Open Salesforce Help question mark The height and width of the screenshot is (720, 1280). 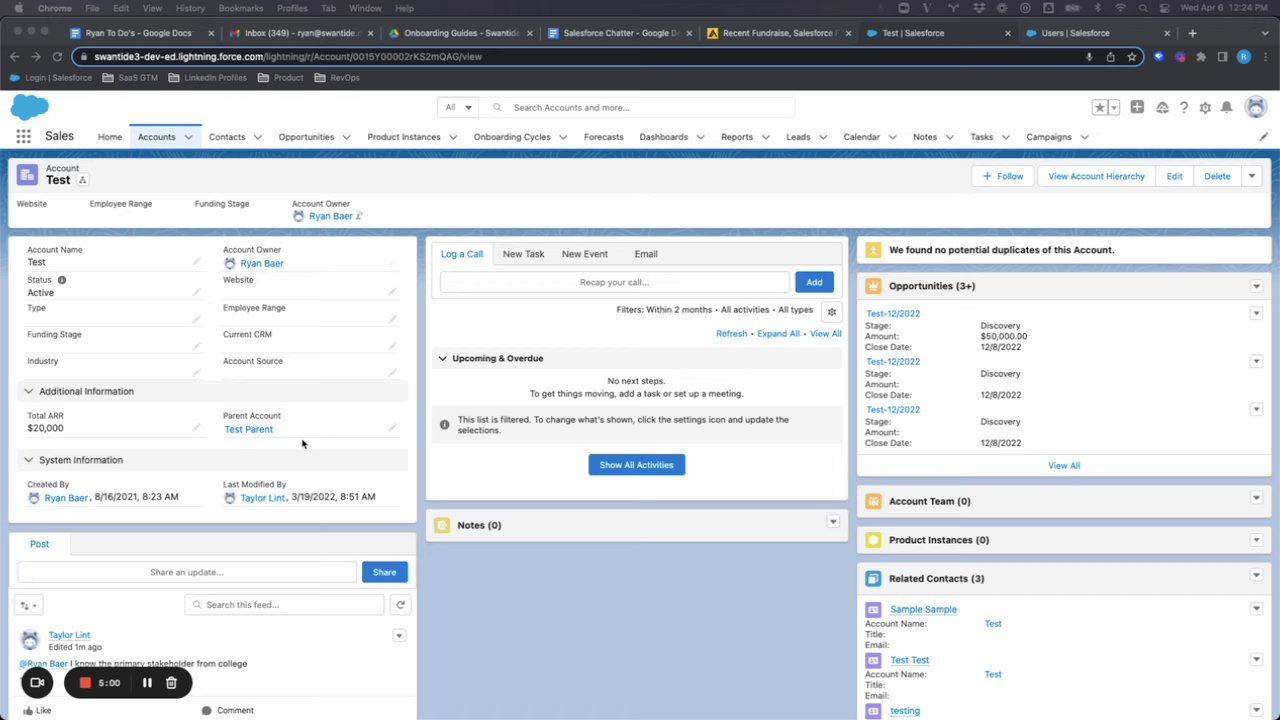(x=1184, y=107)
